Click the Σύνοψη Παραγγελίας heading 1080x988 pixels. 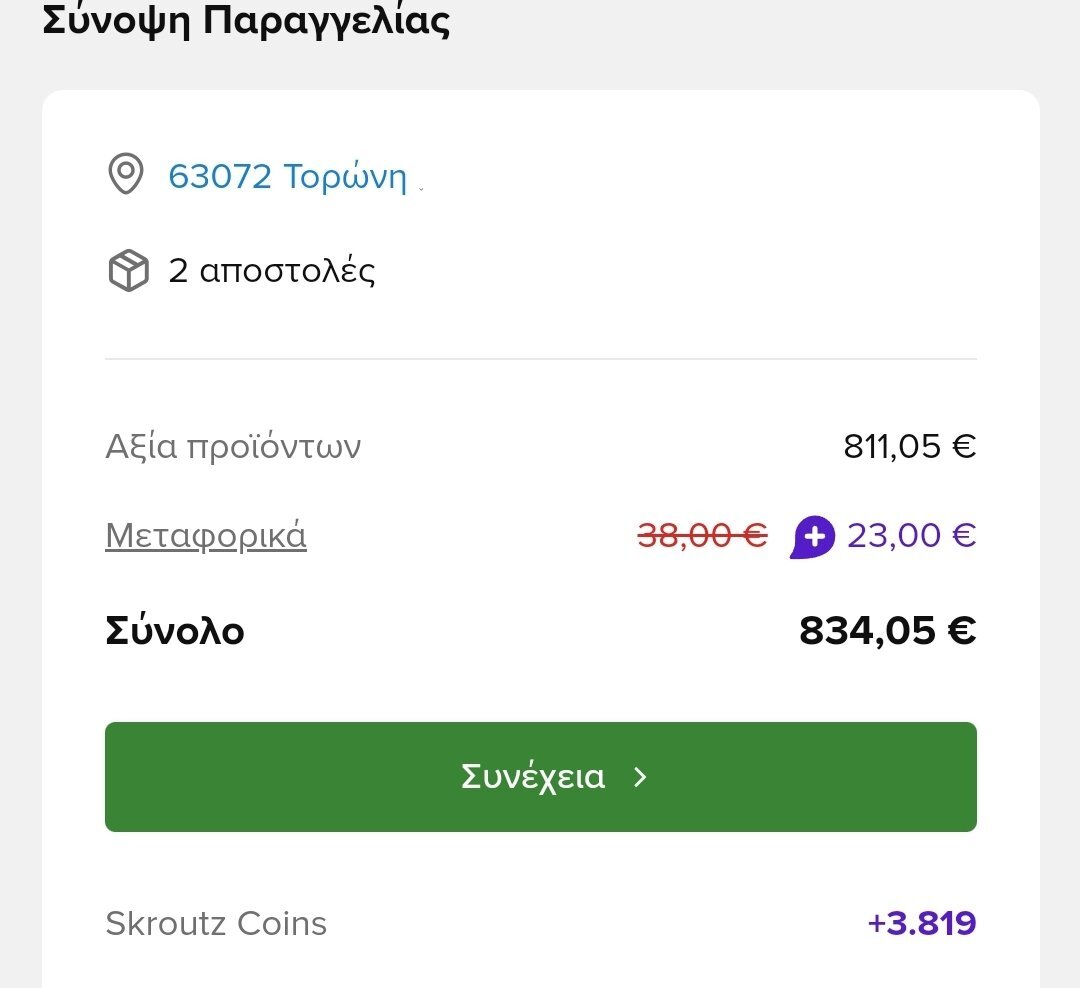246,21
